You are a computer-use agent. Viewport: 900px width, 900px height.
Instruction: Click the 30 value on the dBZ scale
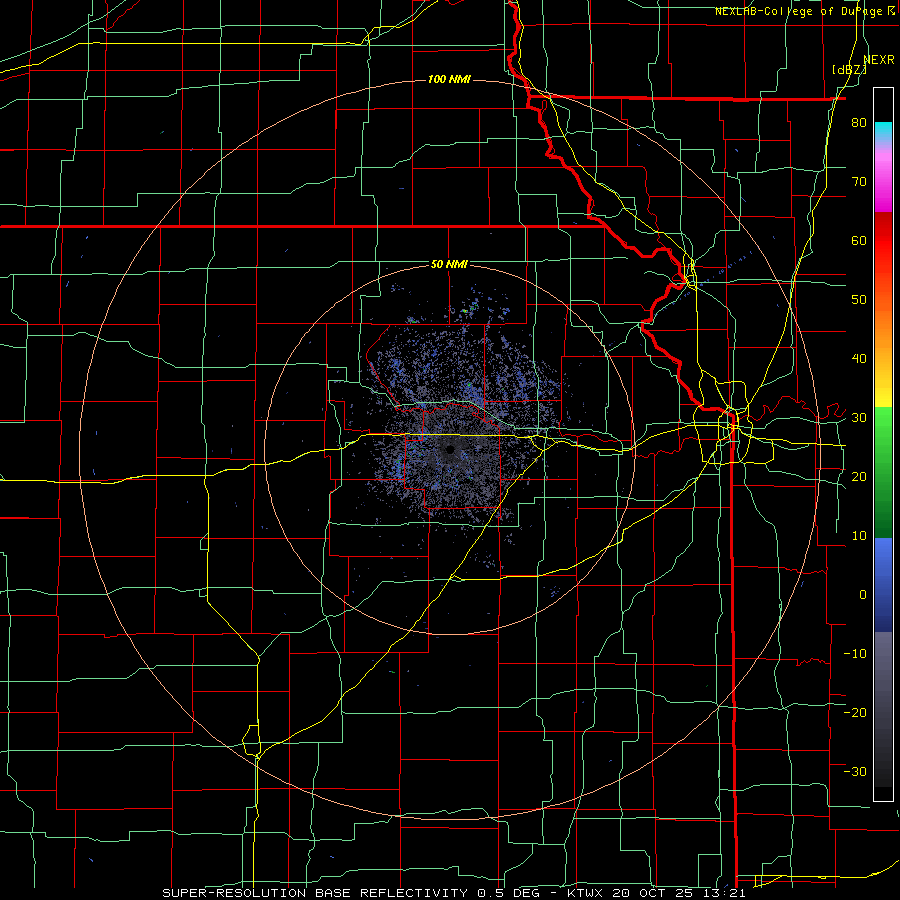859,418
